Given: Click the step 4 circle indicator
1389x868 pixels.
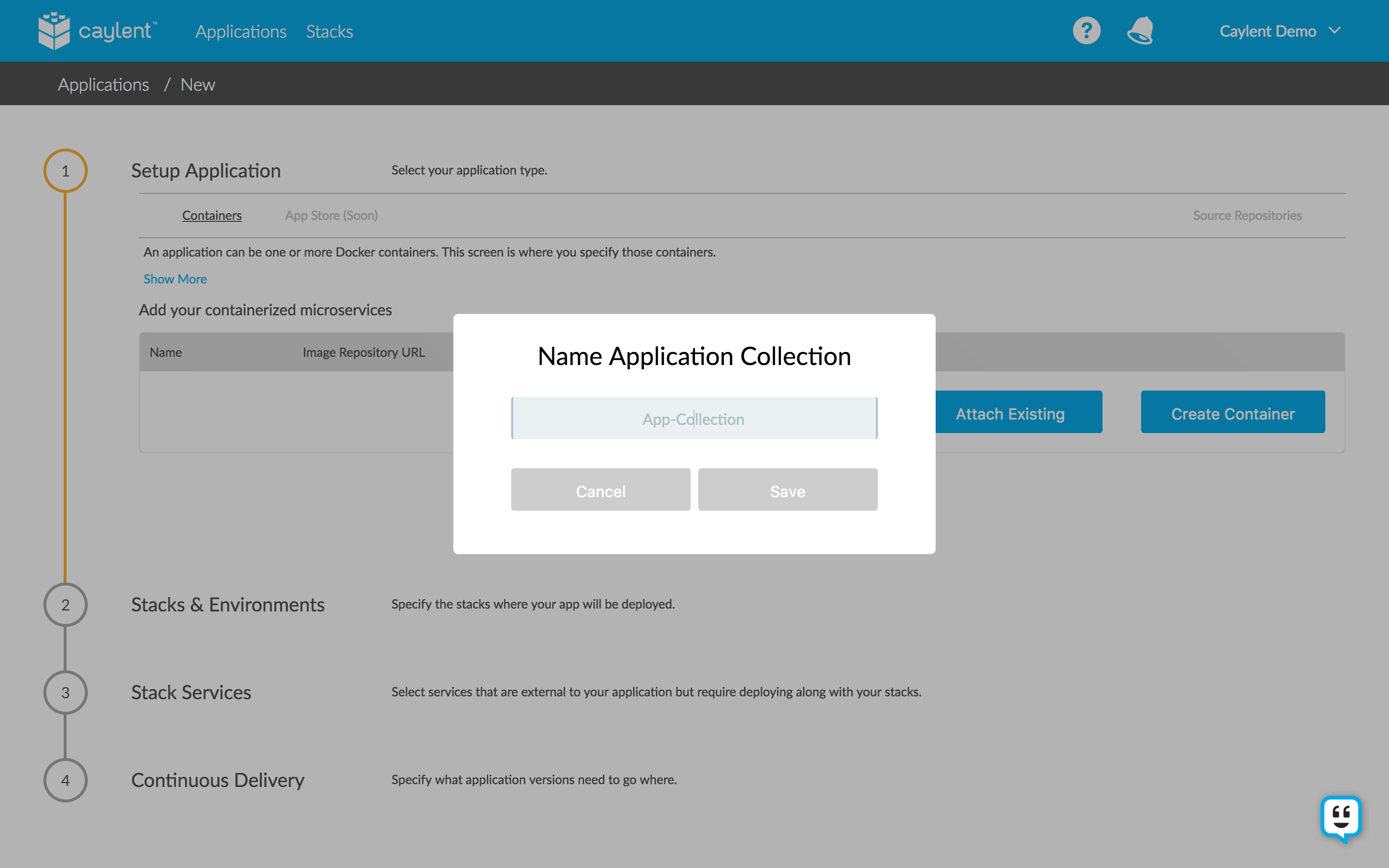Looking at the screenshot, I should pyautogui.click(x=66, y=780).
